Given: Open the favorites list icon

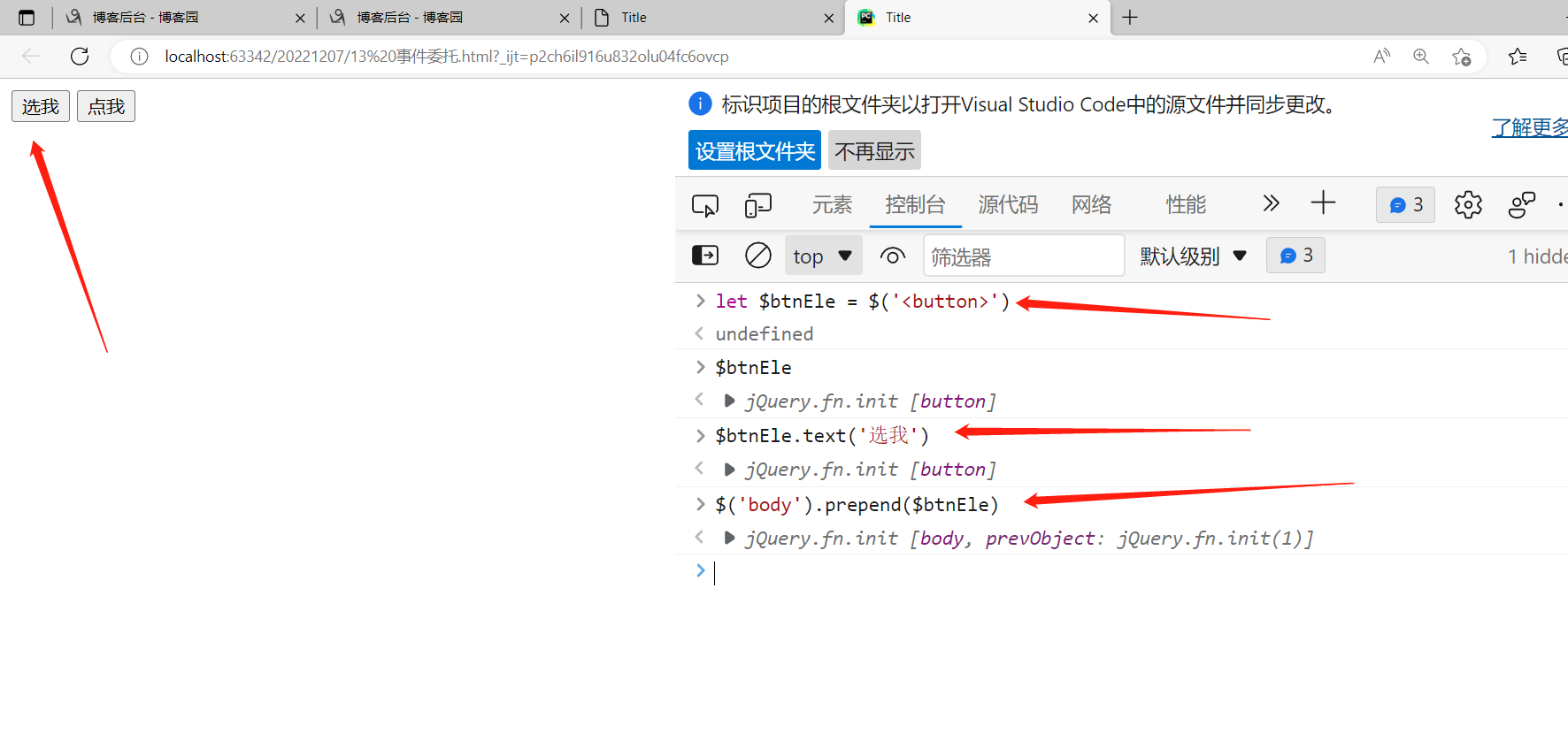Looking at the screenshot, I should pos(1518,57).
